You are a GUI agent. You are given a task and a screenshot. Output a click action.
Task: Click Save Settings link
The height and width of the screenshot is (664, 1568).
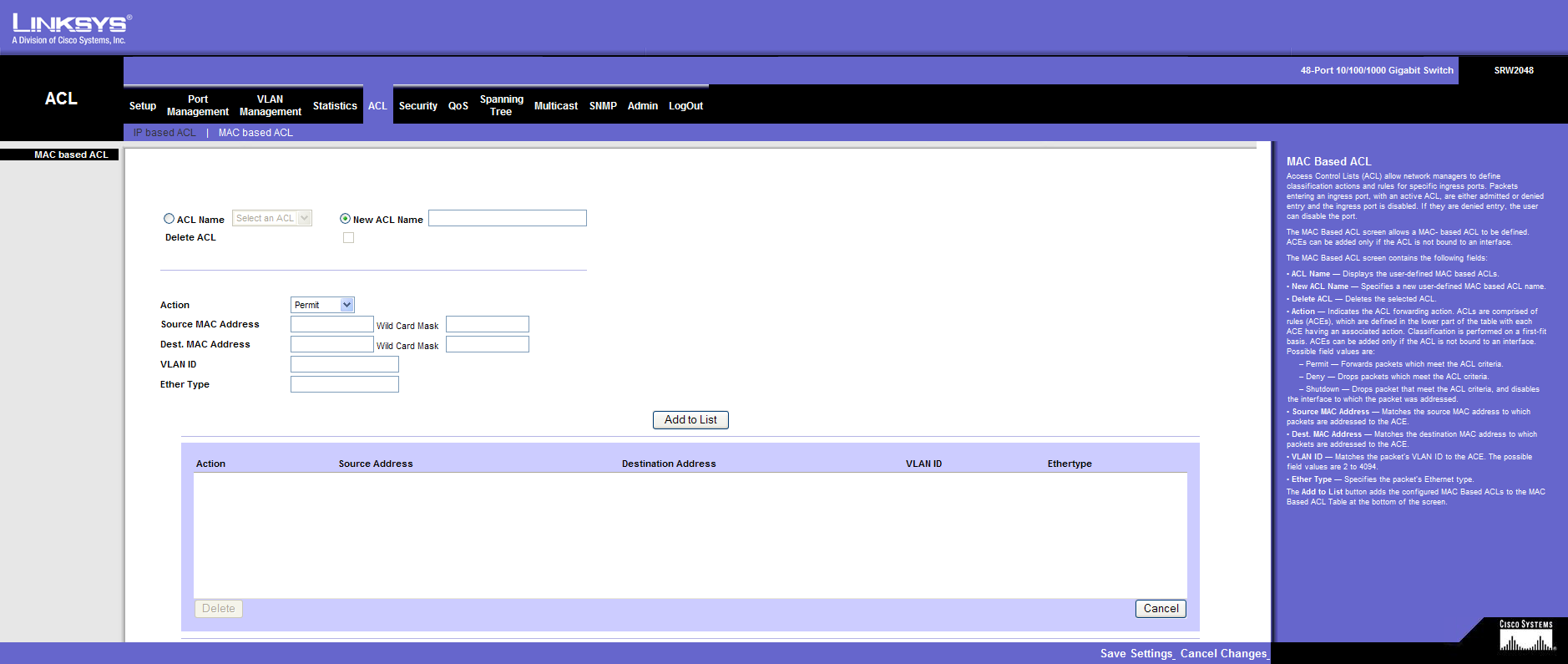click(1136, 653)
